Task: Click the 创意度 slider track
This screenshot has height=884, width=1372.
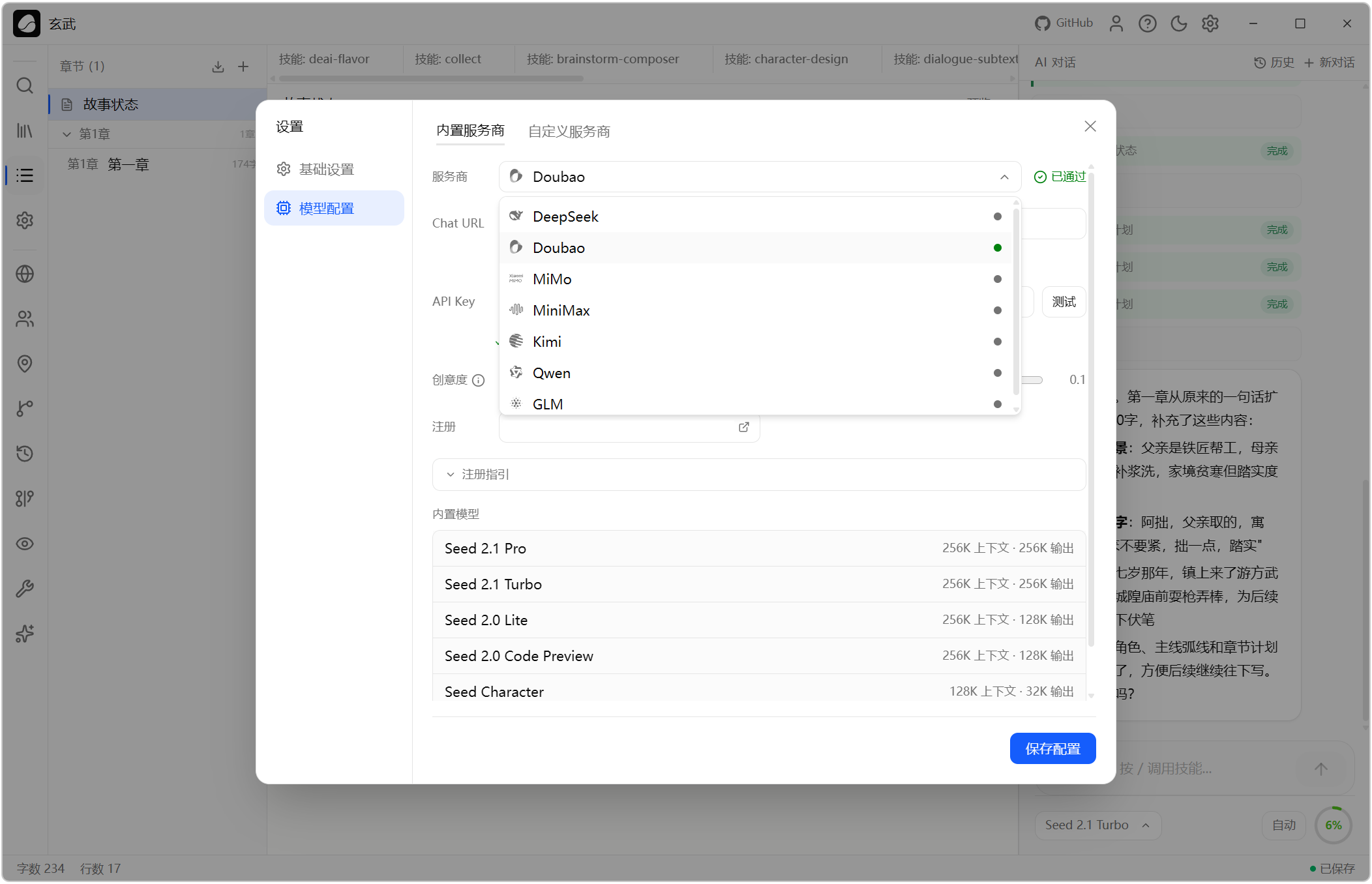Action: pyautogui.click(x=1032, y=380)
